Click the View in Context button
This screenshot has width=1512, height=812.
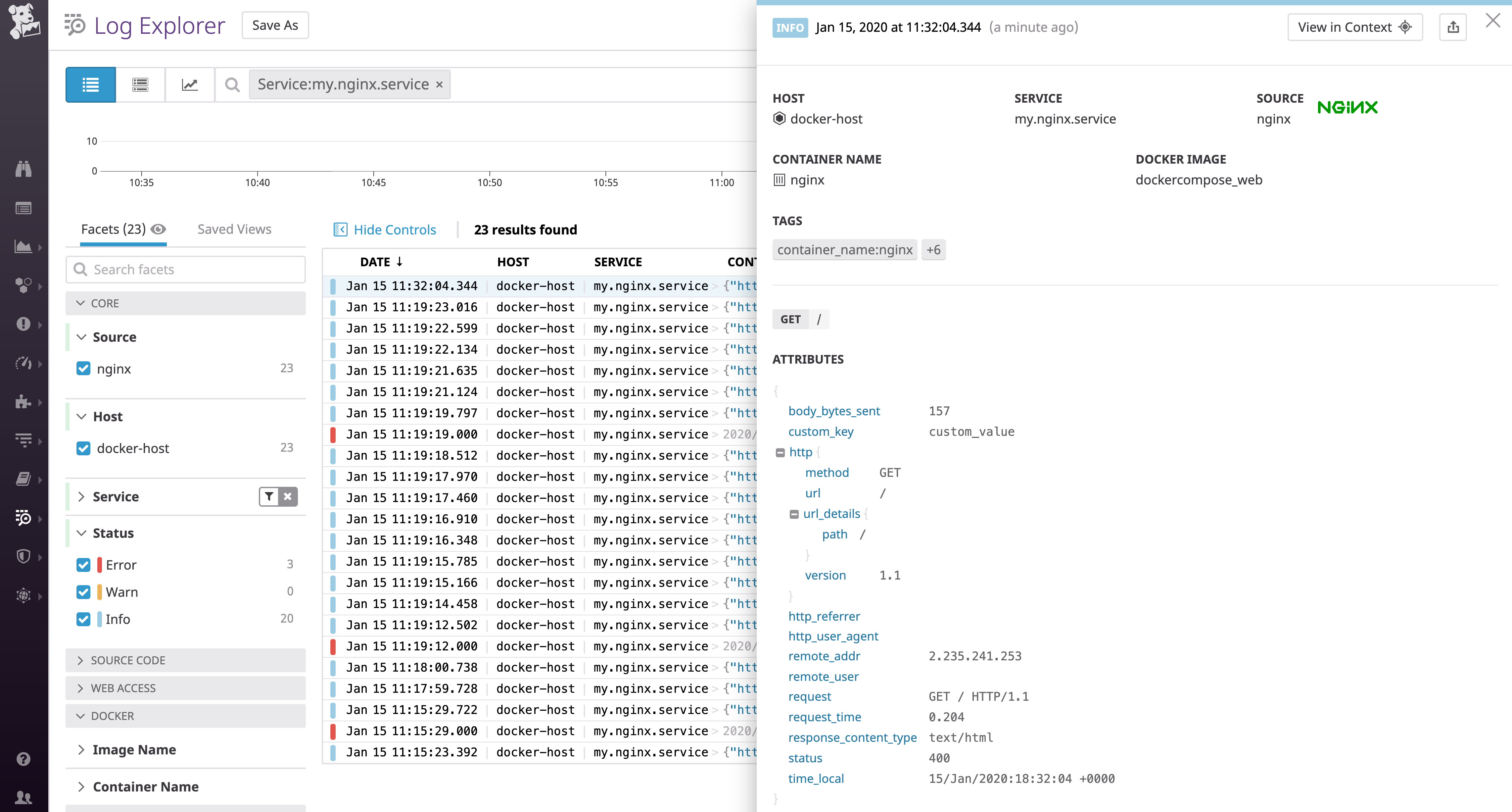[1354, 26]
